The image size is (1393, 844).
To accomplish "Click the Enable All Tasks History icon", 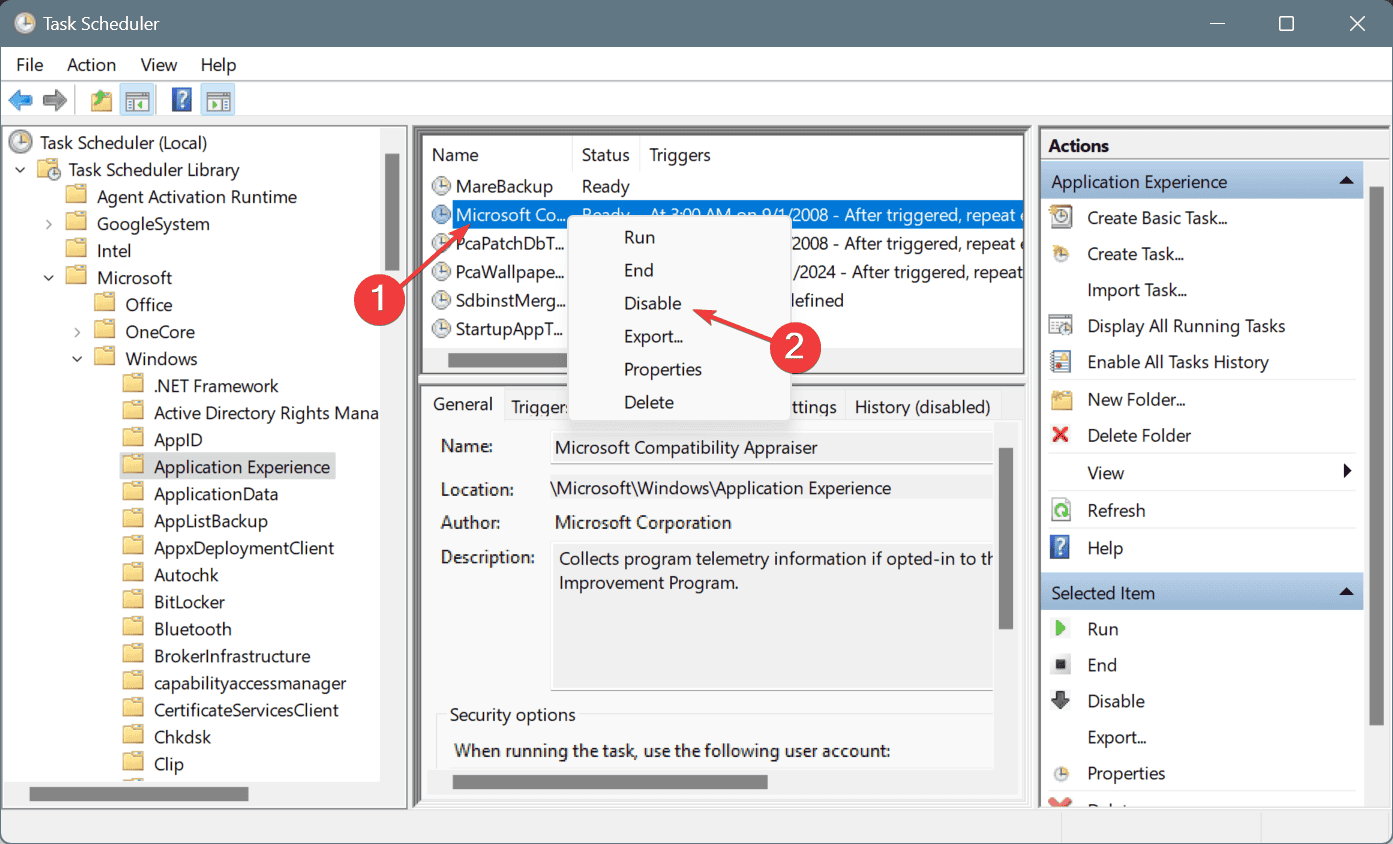I will pyautogui.click(x=1061, y=362).
